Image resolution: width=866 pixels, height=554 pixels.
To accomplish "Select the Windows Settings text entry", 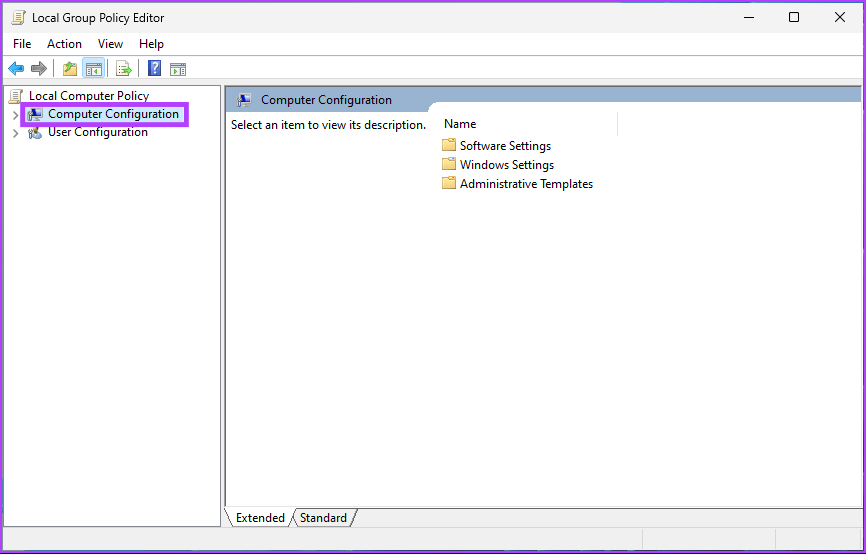I will (507, 165).
